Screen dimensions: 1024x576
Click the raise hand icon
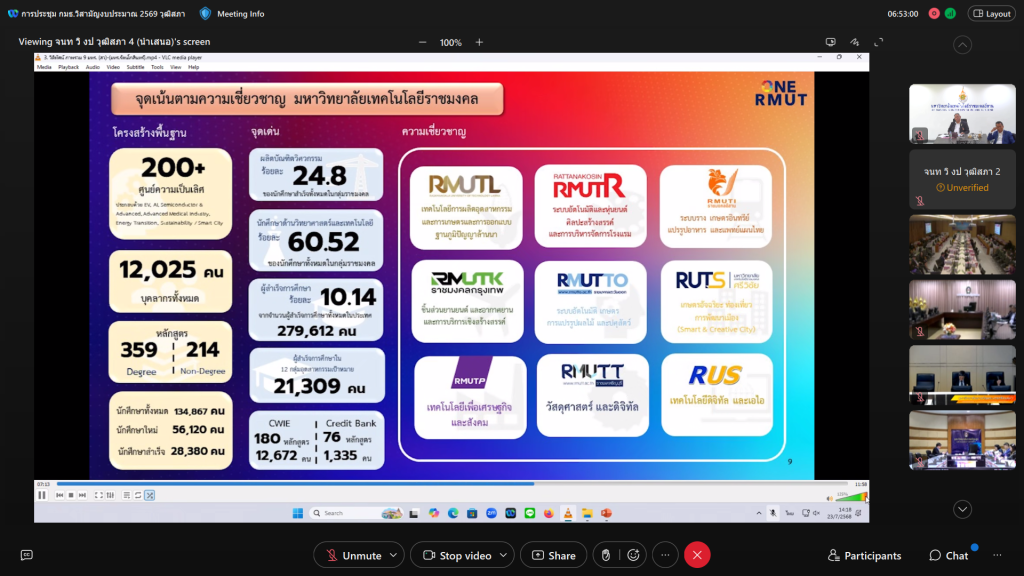tap(604, 555)
